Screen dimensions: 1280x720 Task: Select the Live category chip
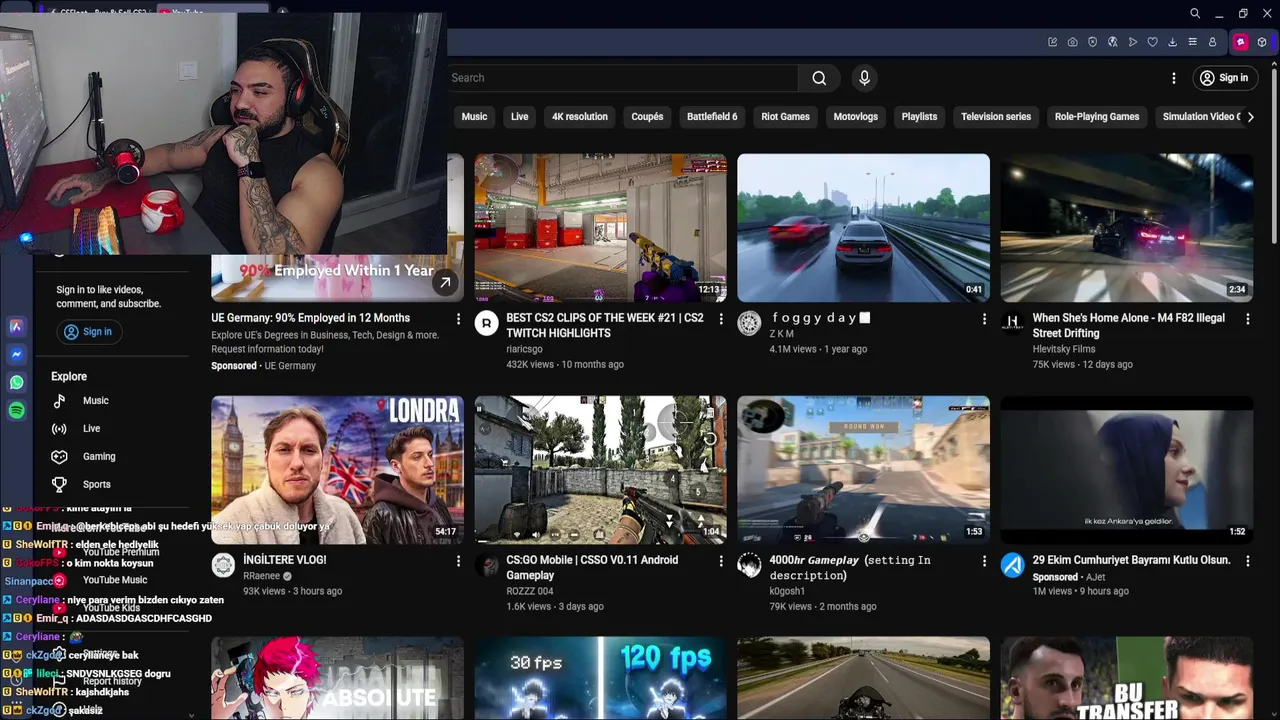click(x=520, y=117)
